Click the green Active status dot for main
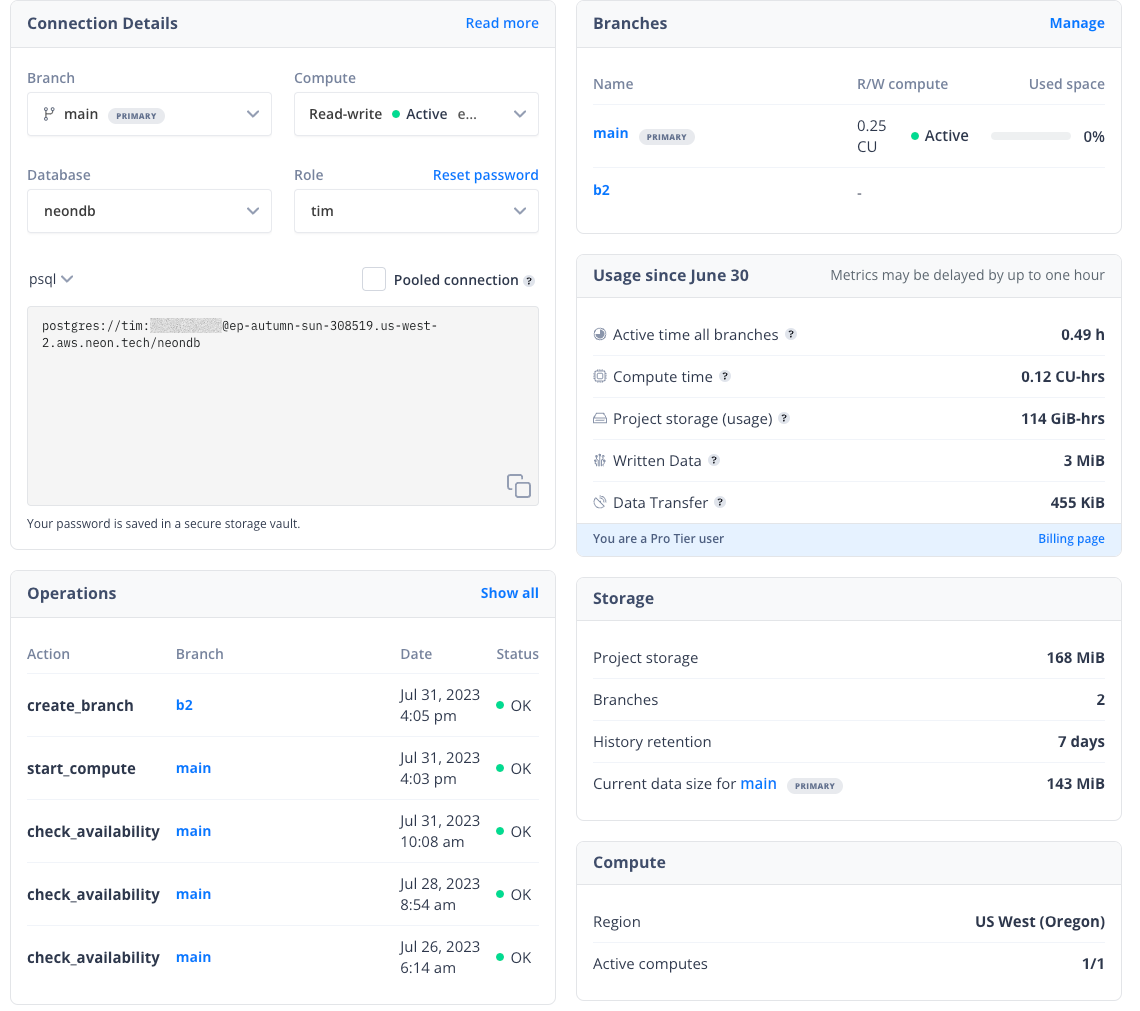The image size is (1140, 1011). (x=915, y=135)
